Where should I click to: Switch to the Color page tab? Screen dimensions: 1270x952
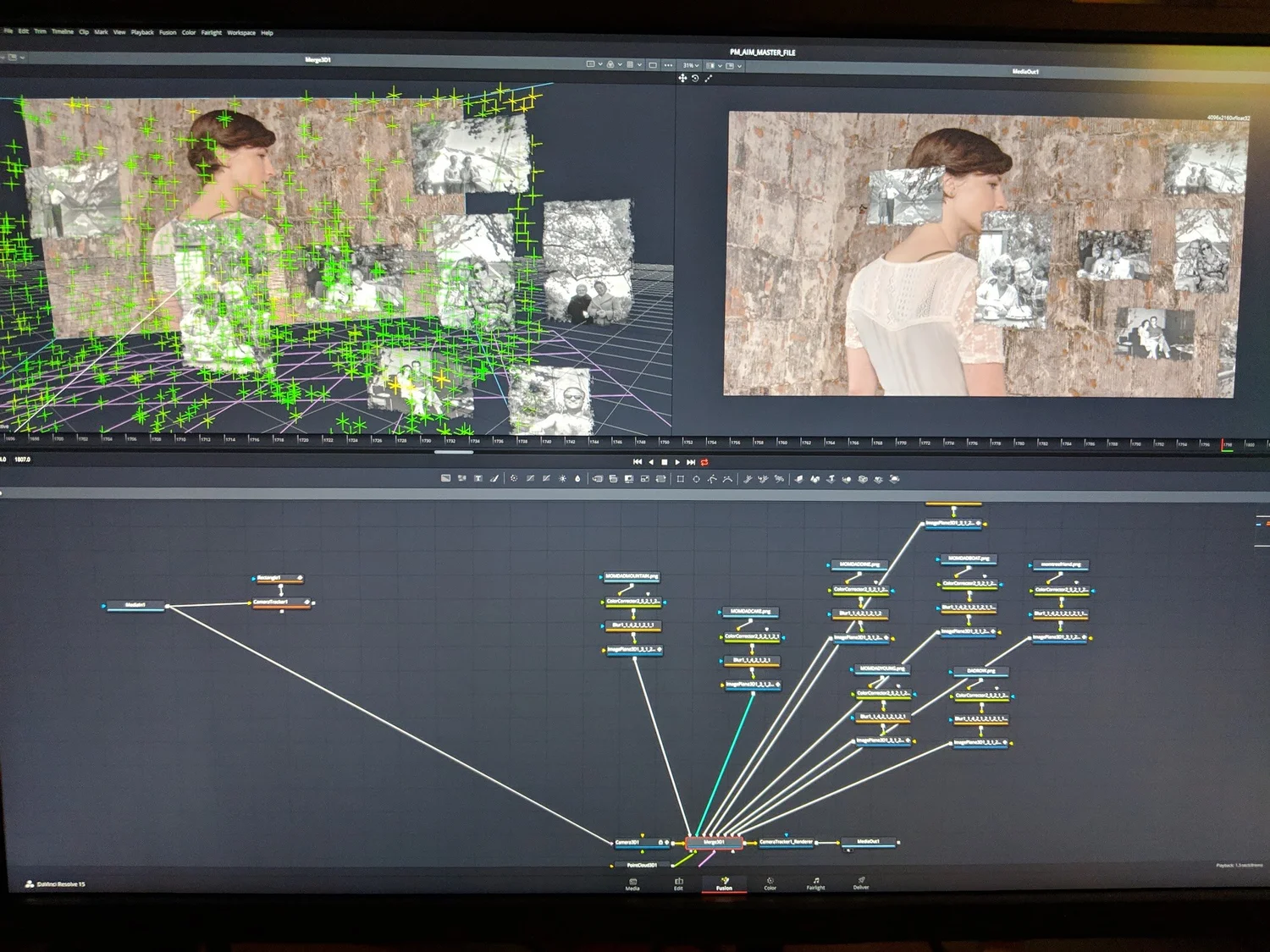[x=770, y=883]
